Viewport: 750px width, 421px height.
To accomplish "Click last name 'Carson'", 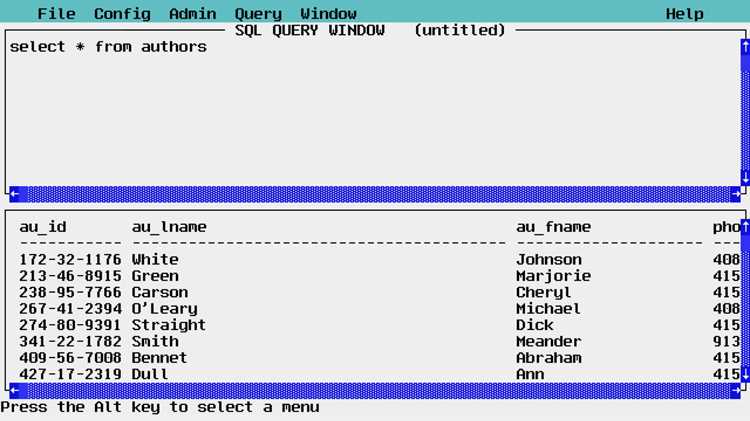I will point(160,292).
